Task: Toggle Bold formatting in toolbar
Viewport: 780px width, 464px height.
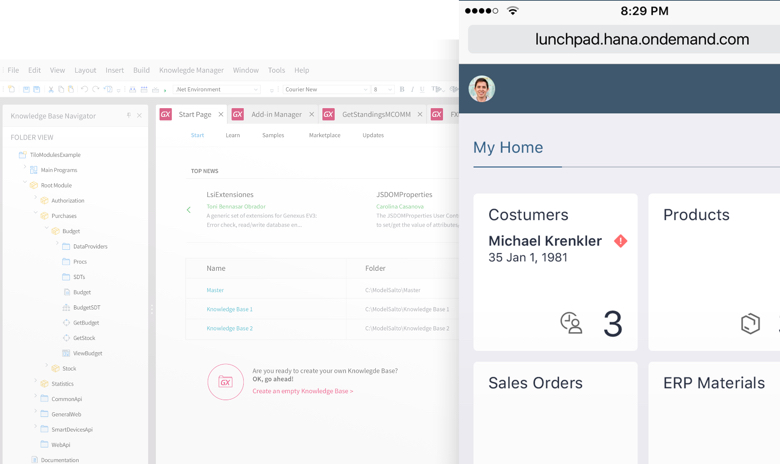Action: (x=402, y=90)
